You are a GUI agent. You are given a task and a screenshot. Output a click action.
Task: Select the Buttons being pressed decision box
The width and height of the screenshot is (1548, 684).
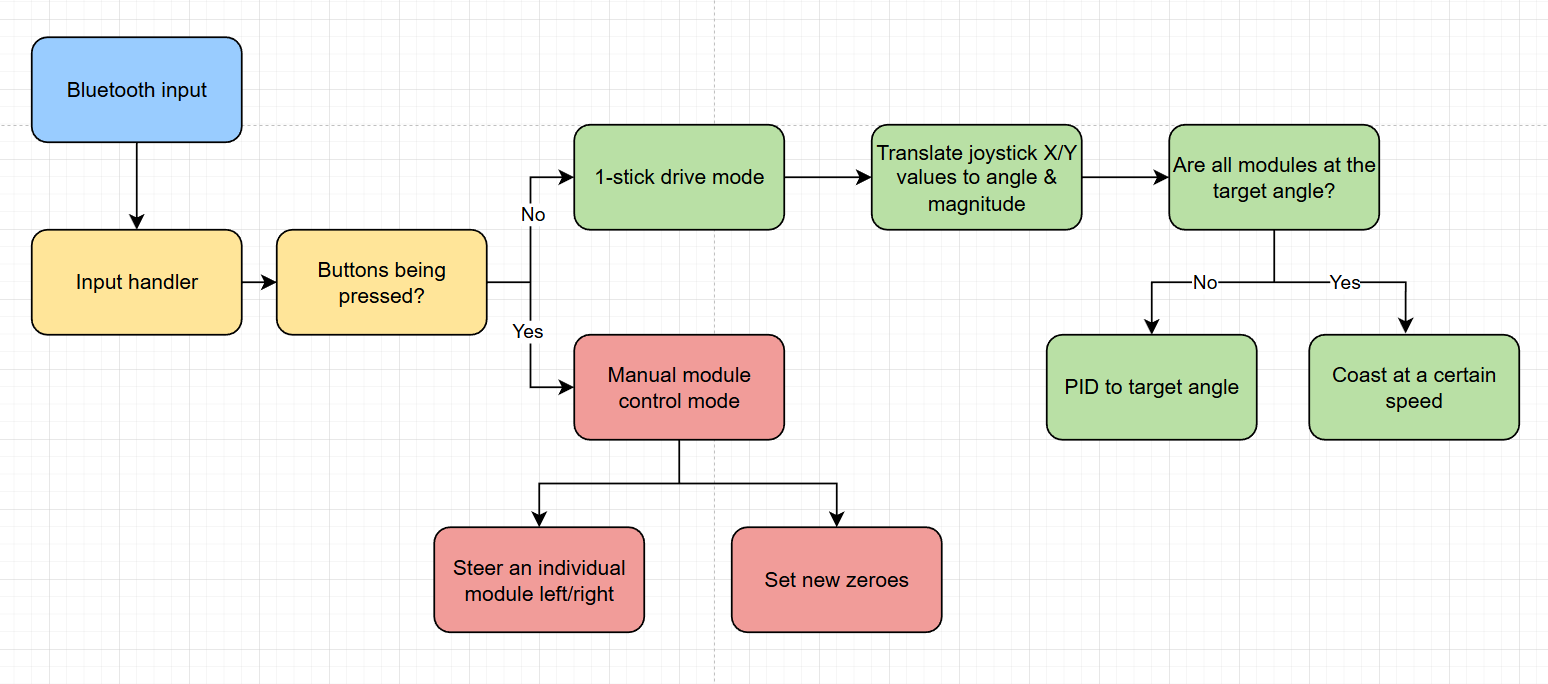tap(381, 281)
